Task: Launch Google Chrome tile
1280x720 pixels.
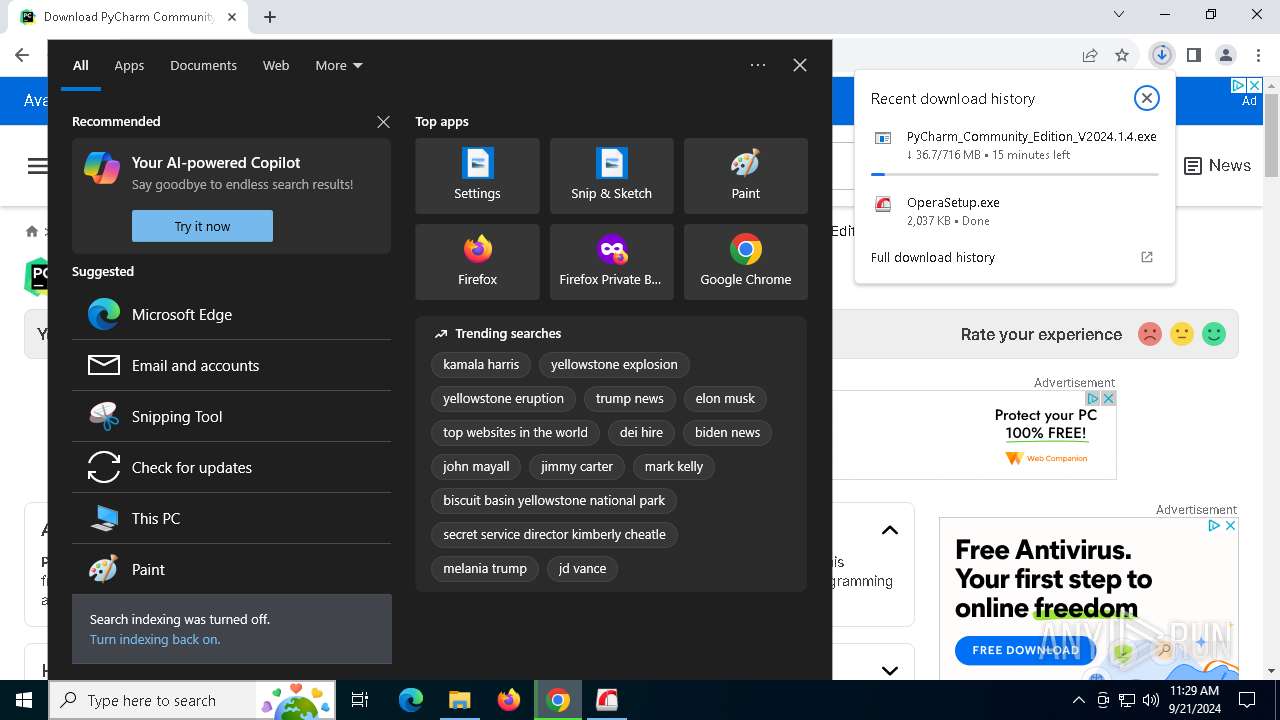Action: tap(745, 262)
